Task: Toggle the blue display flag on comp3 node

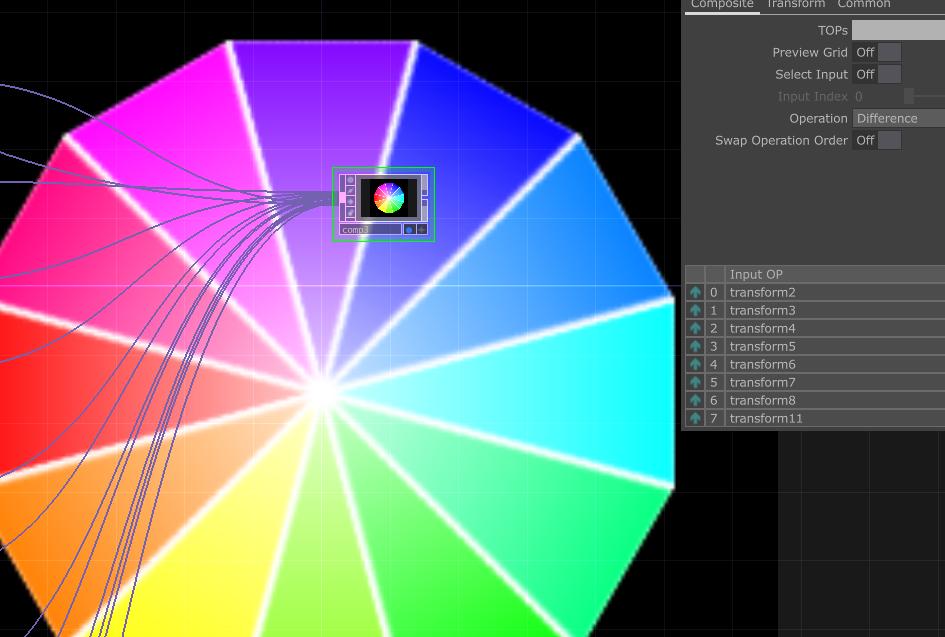Action: [x=409, y=230]
